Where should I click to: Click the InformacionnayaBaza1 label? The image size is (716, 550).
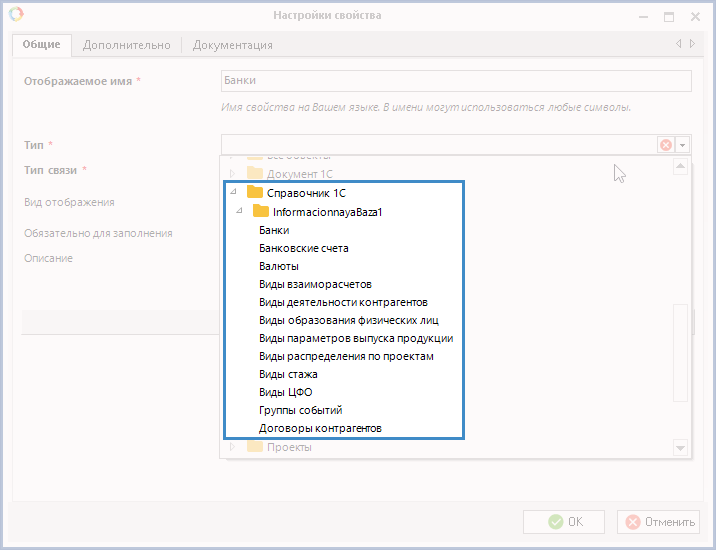[x=327, y=212]
